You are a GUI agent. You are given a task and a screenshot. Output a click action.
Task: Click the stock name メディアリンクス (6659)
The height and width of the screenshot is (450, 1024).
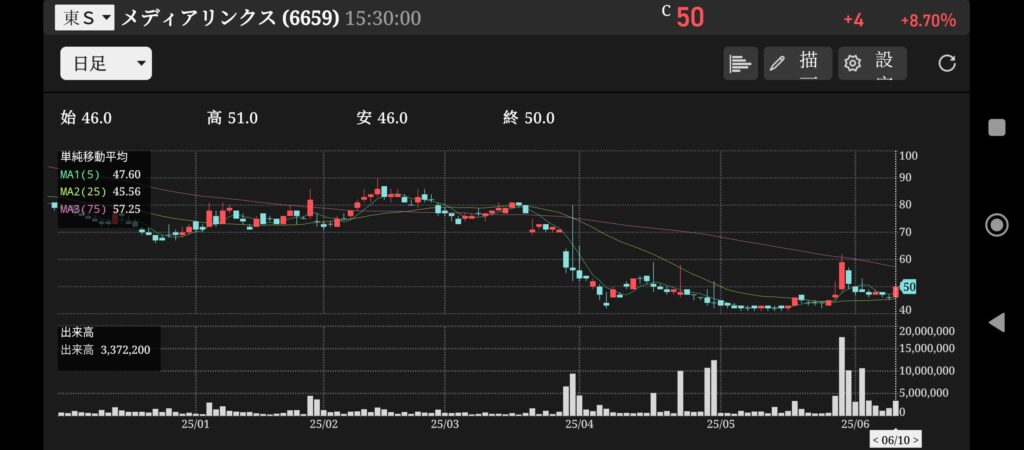click(231, 18)
